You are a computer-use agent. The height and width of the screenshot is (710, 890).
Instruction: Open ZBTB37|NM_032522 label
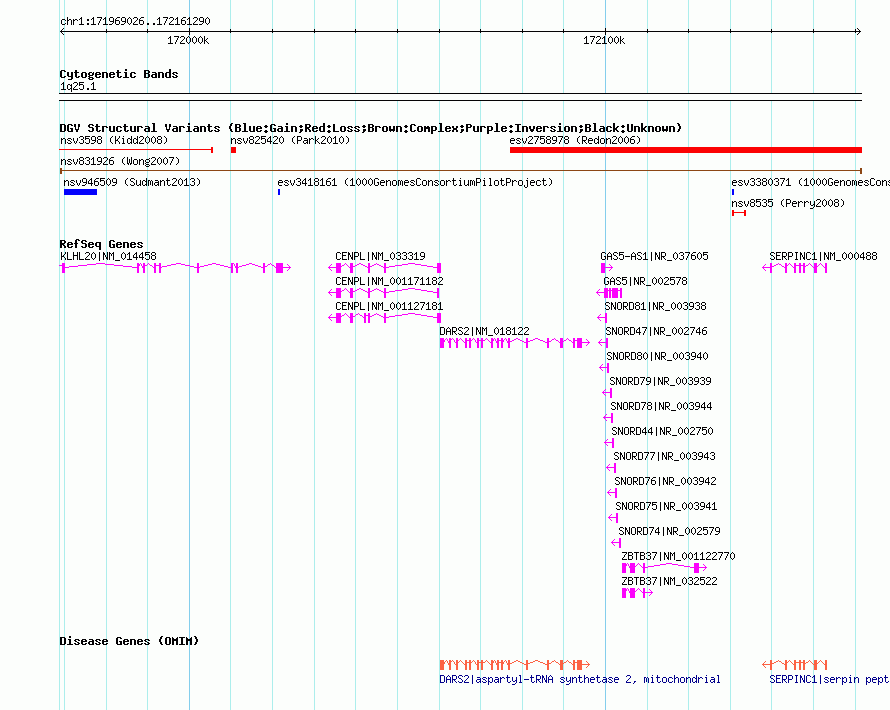[x=669, y=581]
